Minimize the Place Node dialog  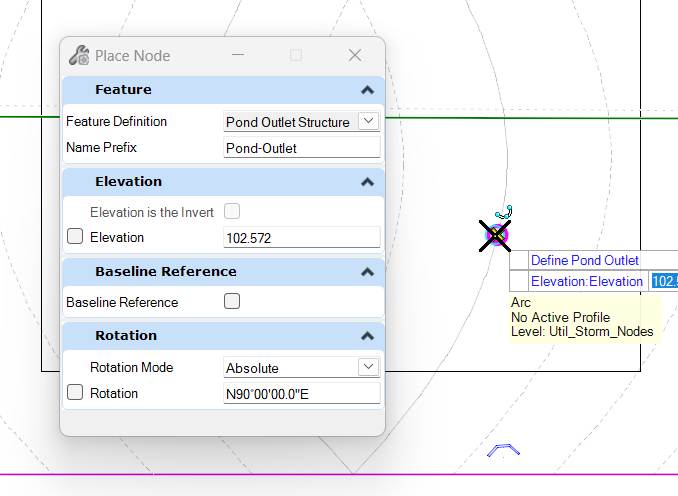(x=237, y=56)
